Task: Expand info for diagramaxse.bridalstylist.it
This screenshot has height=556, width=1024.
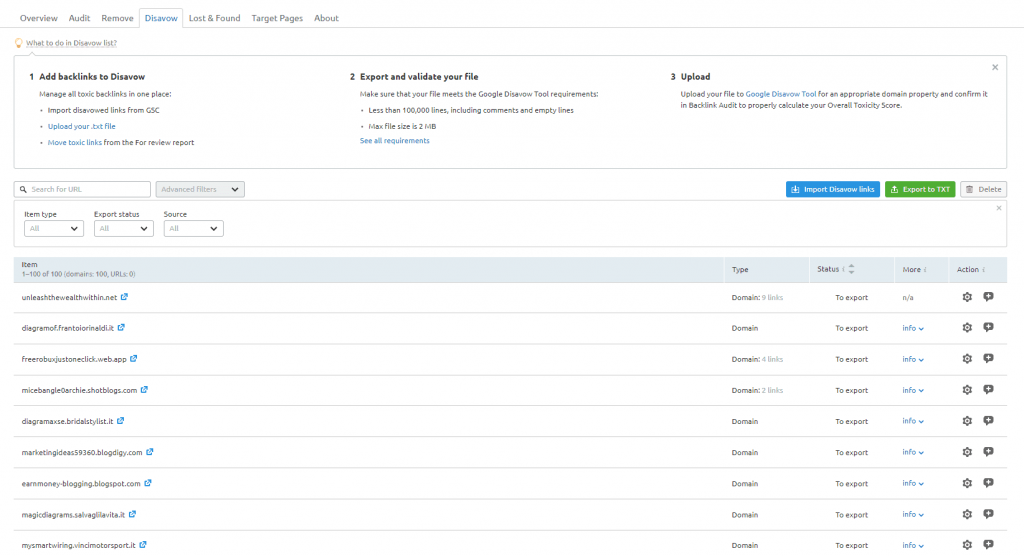Action: [x=913, y=421]
